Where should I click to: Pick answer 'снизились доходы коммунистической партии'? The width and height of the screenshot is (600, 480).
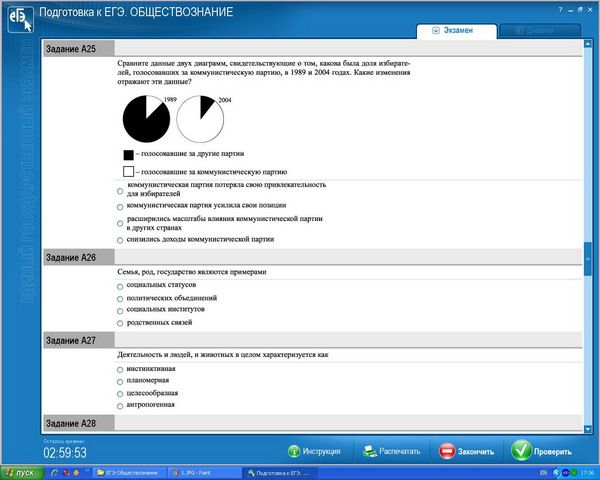point(121,240)
